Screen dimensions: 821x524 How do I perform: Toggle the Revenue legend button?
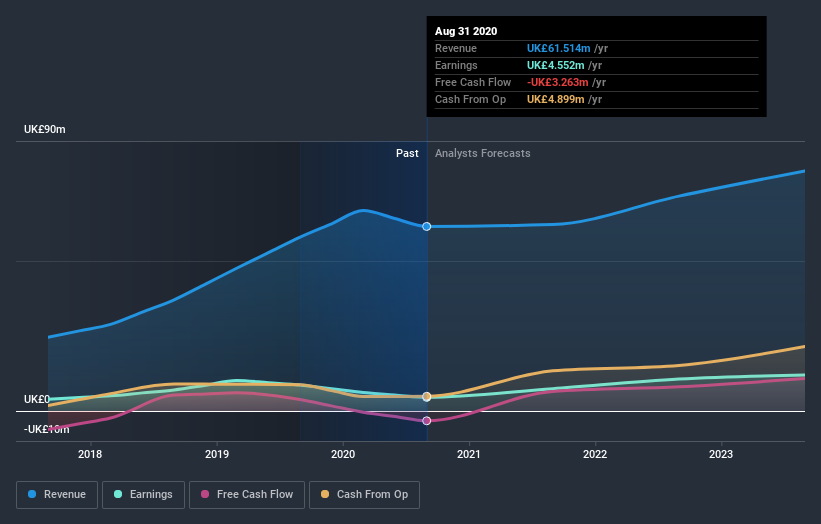click(57, 495)
